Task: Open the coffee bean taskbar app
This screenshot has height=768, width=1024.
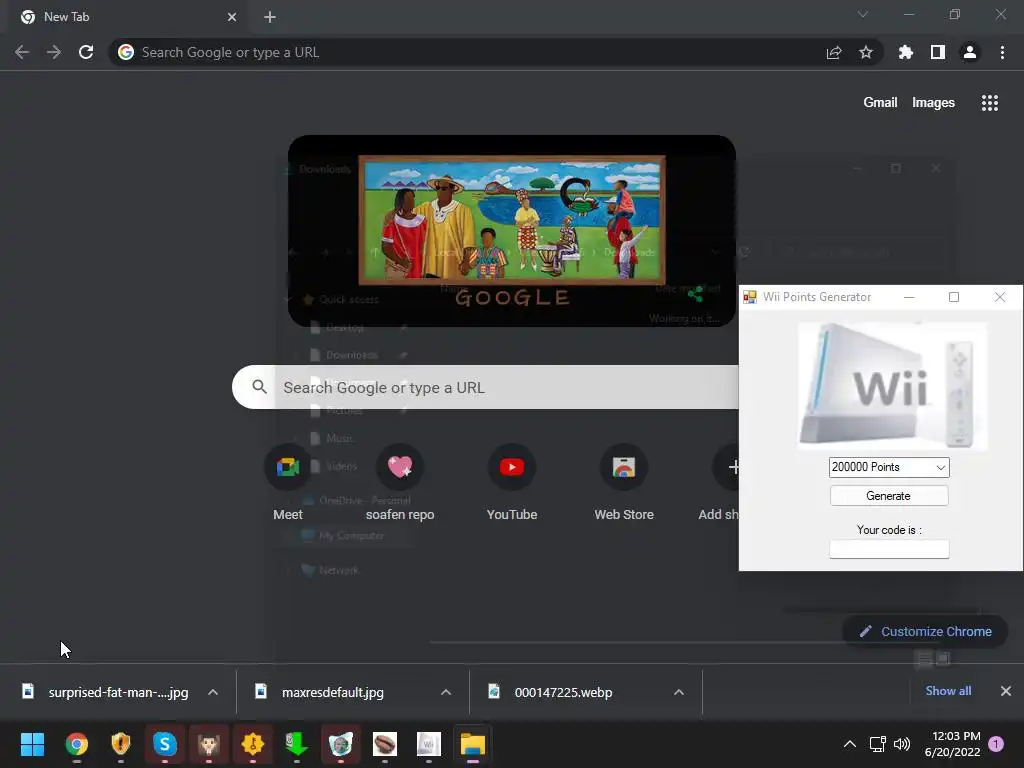Action: point(385,744)
